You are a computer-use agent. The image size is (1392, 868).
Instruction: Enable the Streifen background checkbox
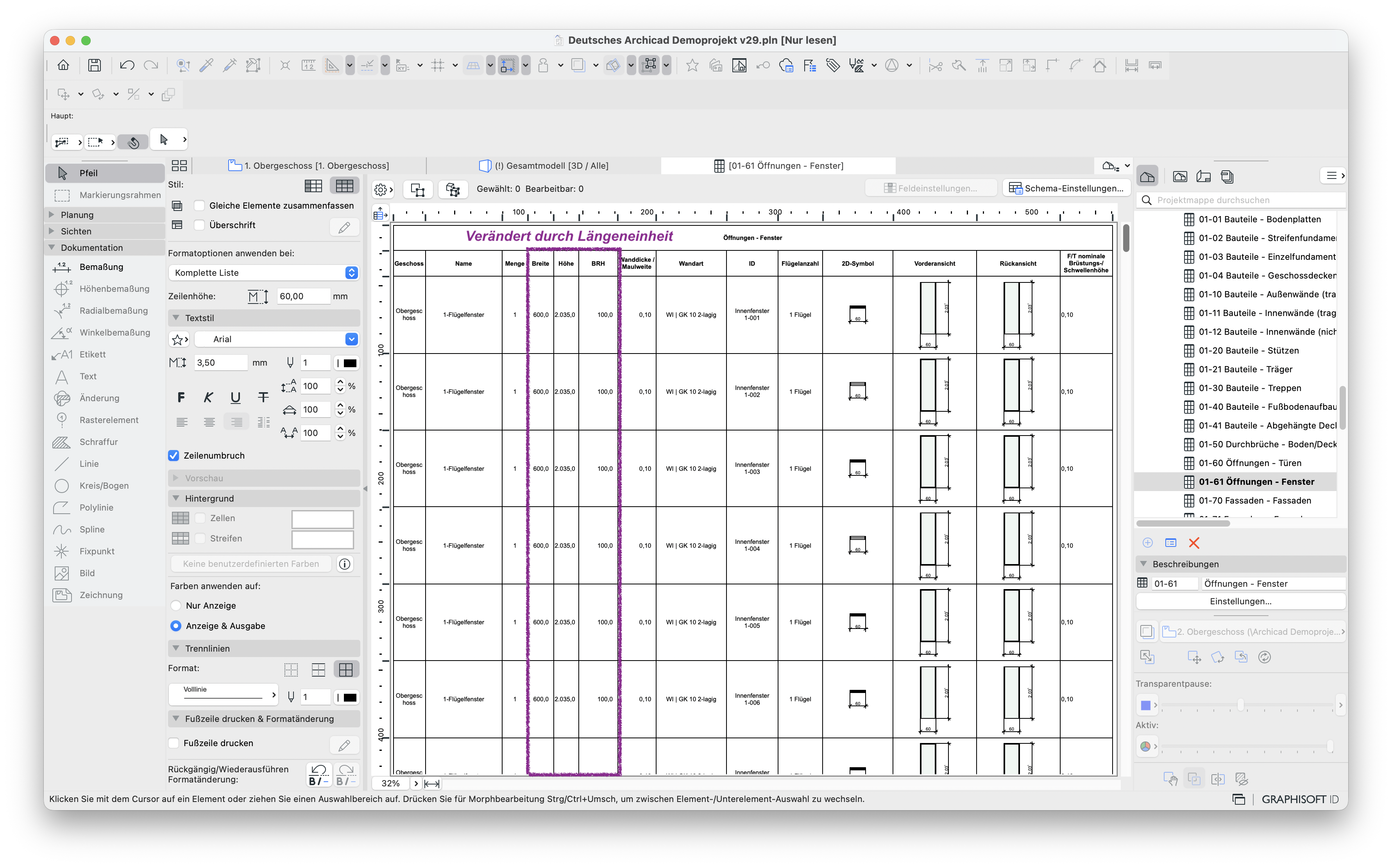[x=200, y=538]
